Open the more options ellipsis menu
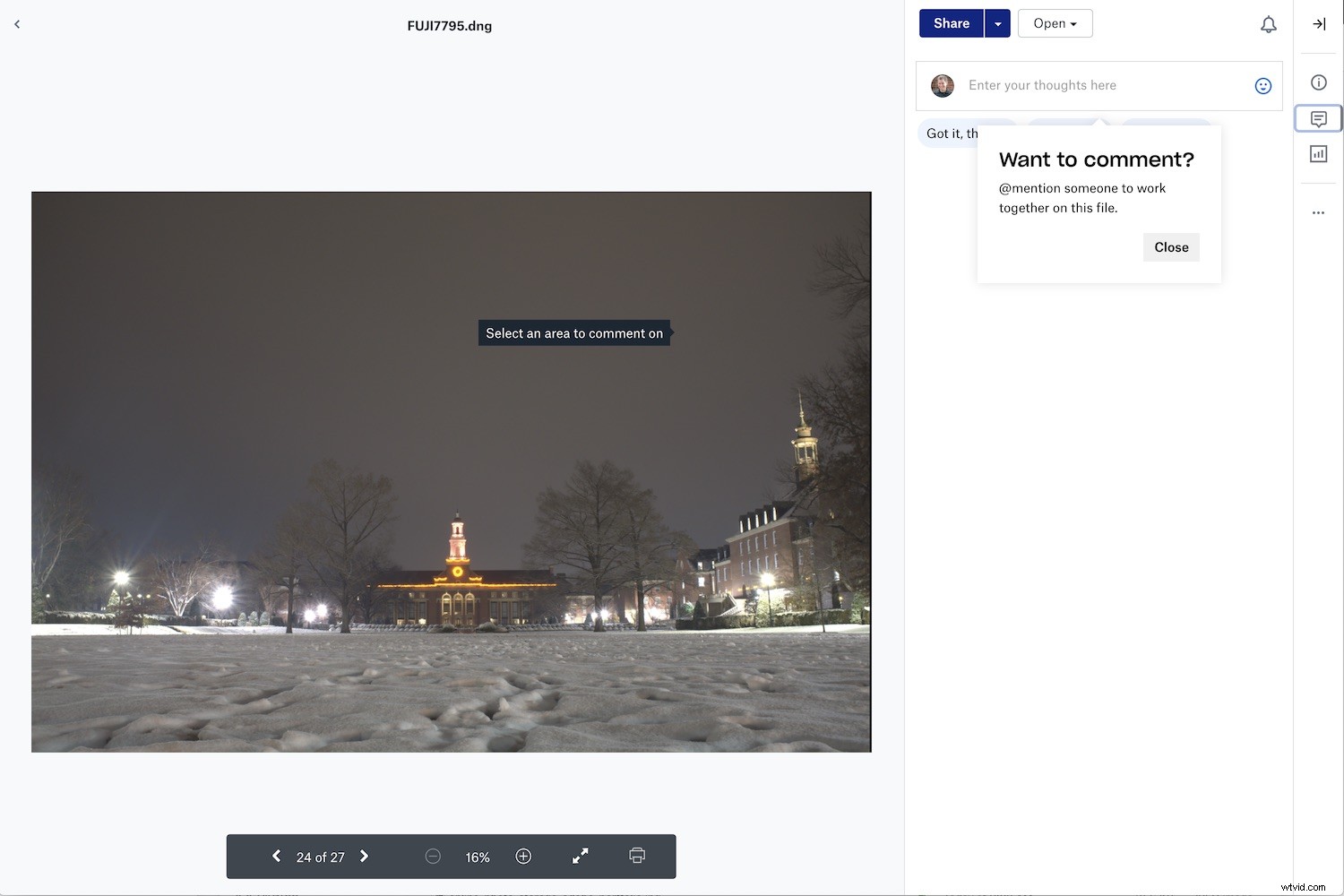1344x896 pixels. click(1318, 212)
